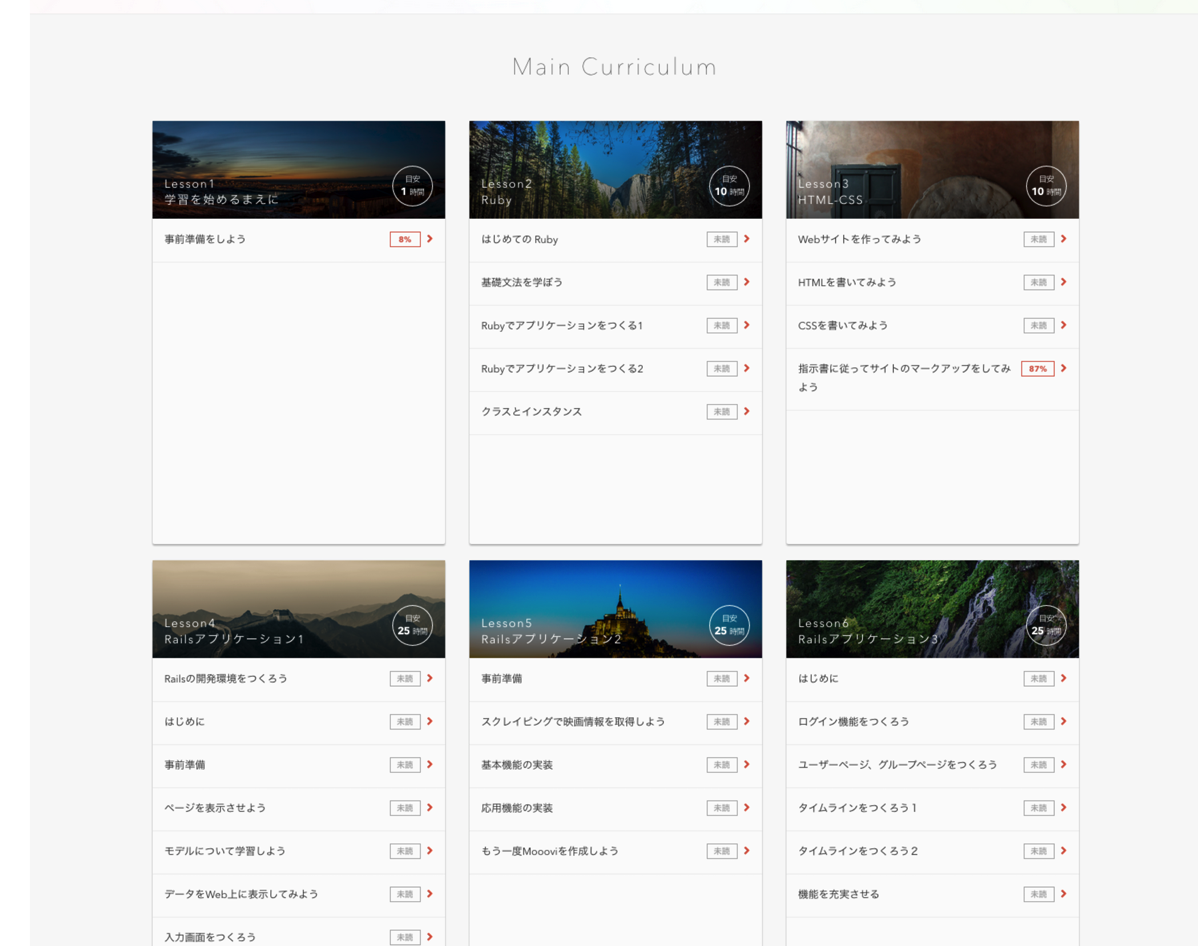1198x946 pixels.
Task: Click the 25時間 circle badge on Lesson5
Action: (729, 626)
